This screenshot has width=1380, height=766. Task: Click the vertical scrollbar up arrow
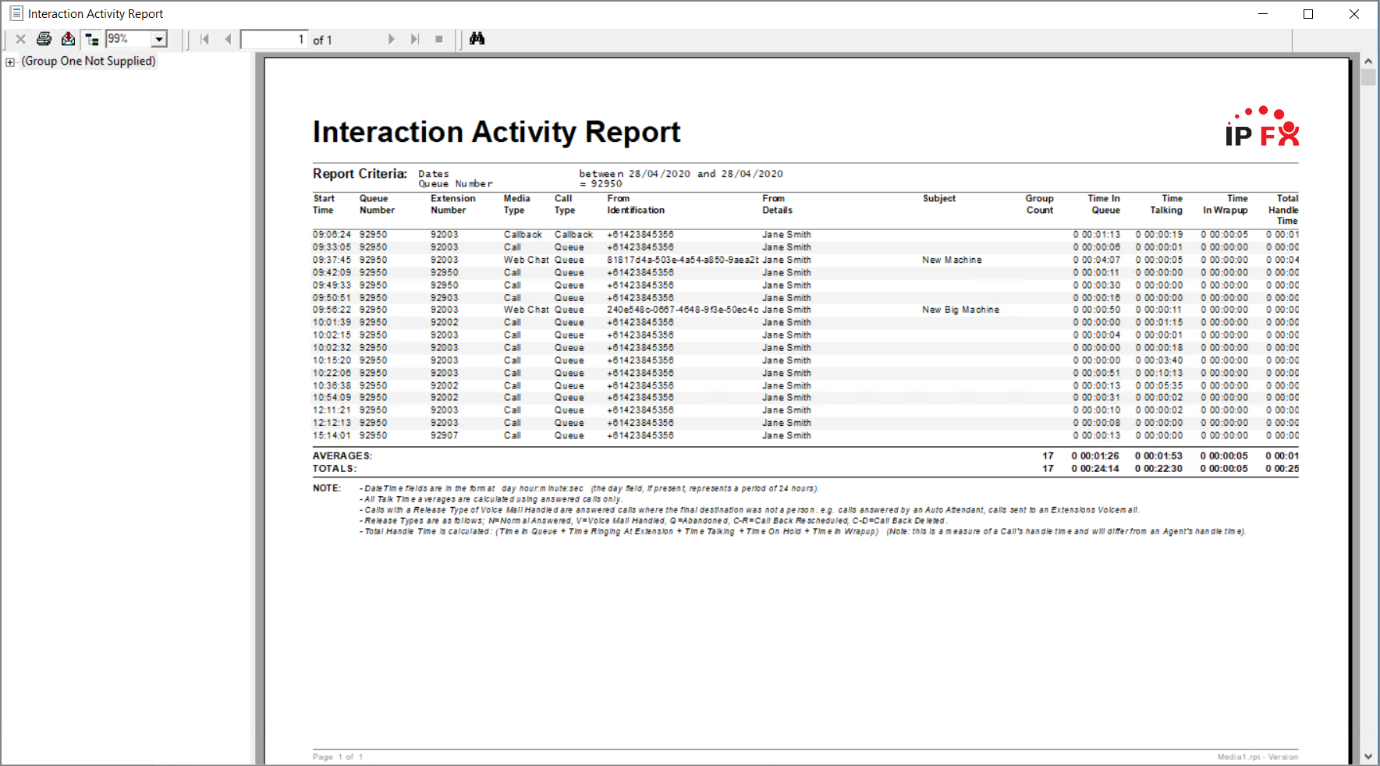pyautogui.click(x=1368, y=61)
